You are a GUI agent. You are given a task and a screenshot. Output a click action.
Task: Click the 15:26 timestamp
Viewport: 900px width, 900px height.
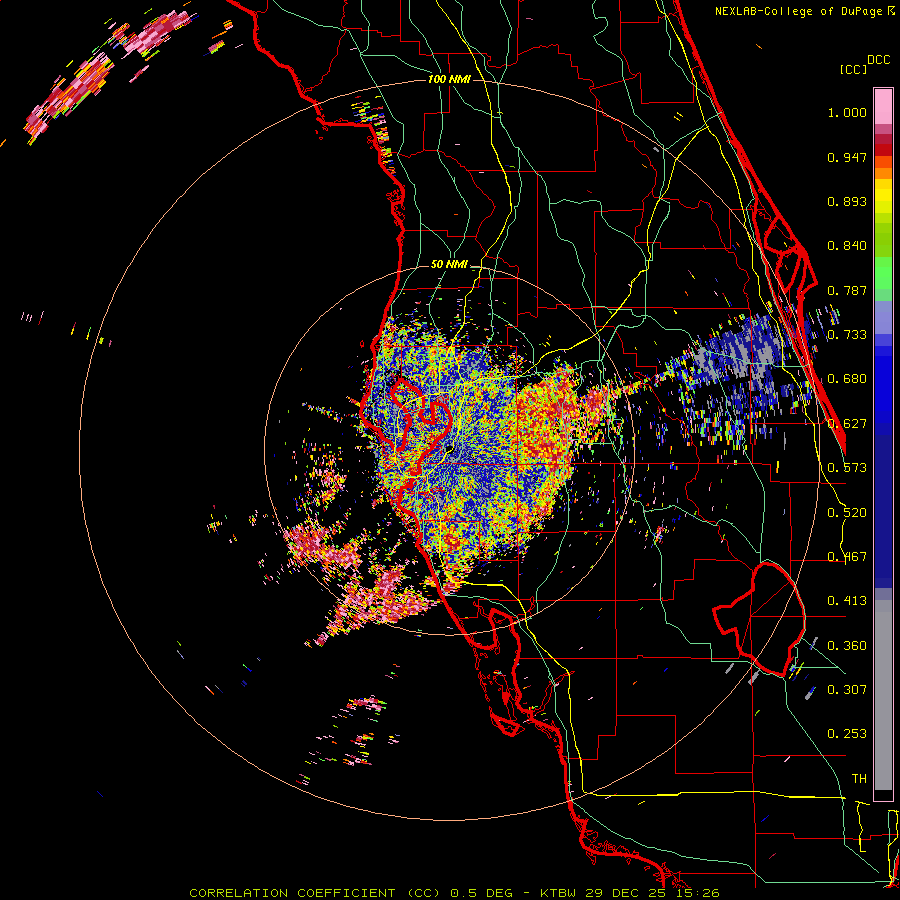[700, 893]
